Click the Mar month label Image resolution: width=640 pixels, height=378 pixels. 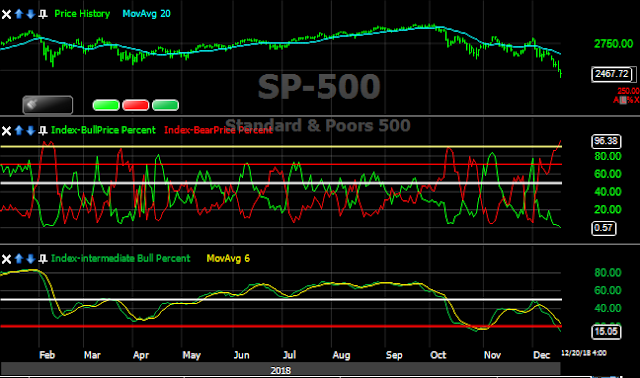[x=92, y=355]
